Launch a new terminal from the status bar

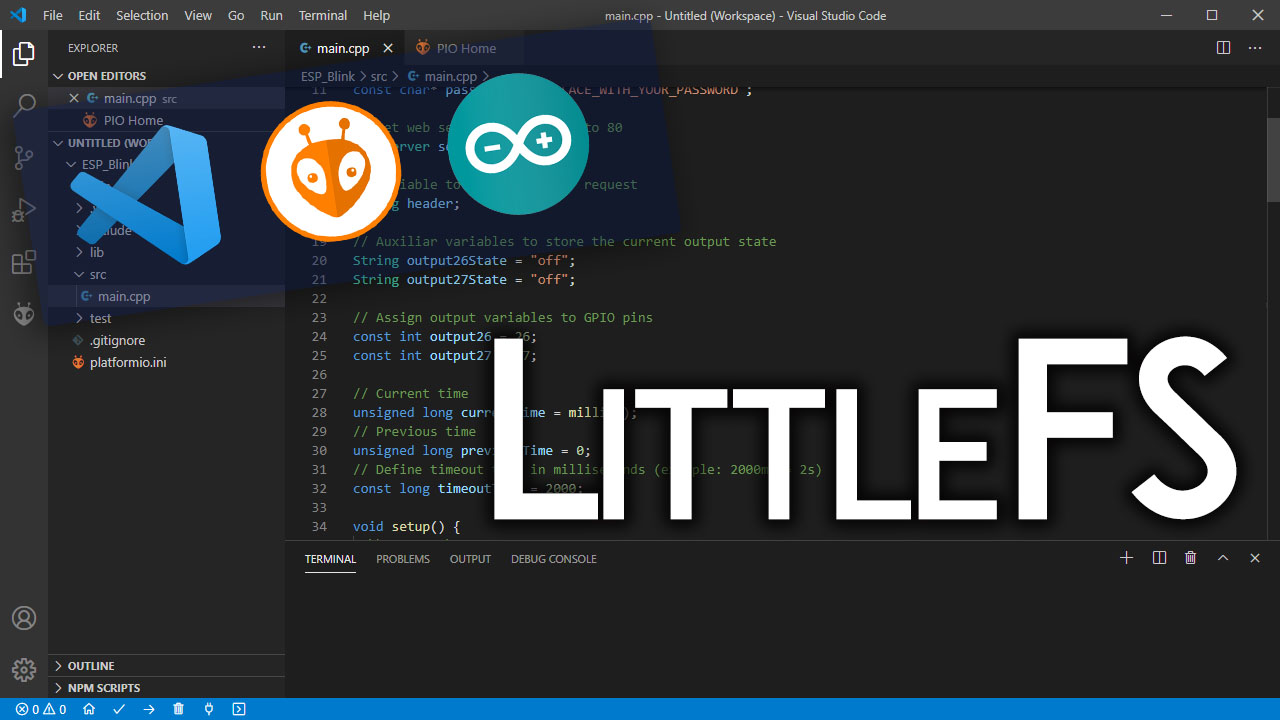click(239, 709)
